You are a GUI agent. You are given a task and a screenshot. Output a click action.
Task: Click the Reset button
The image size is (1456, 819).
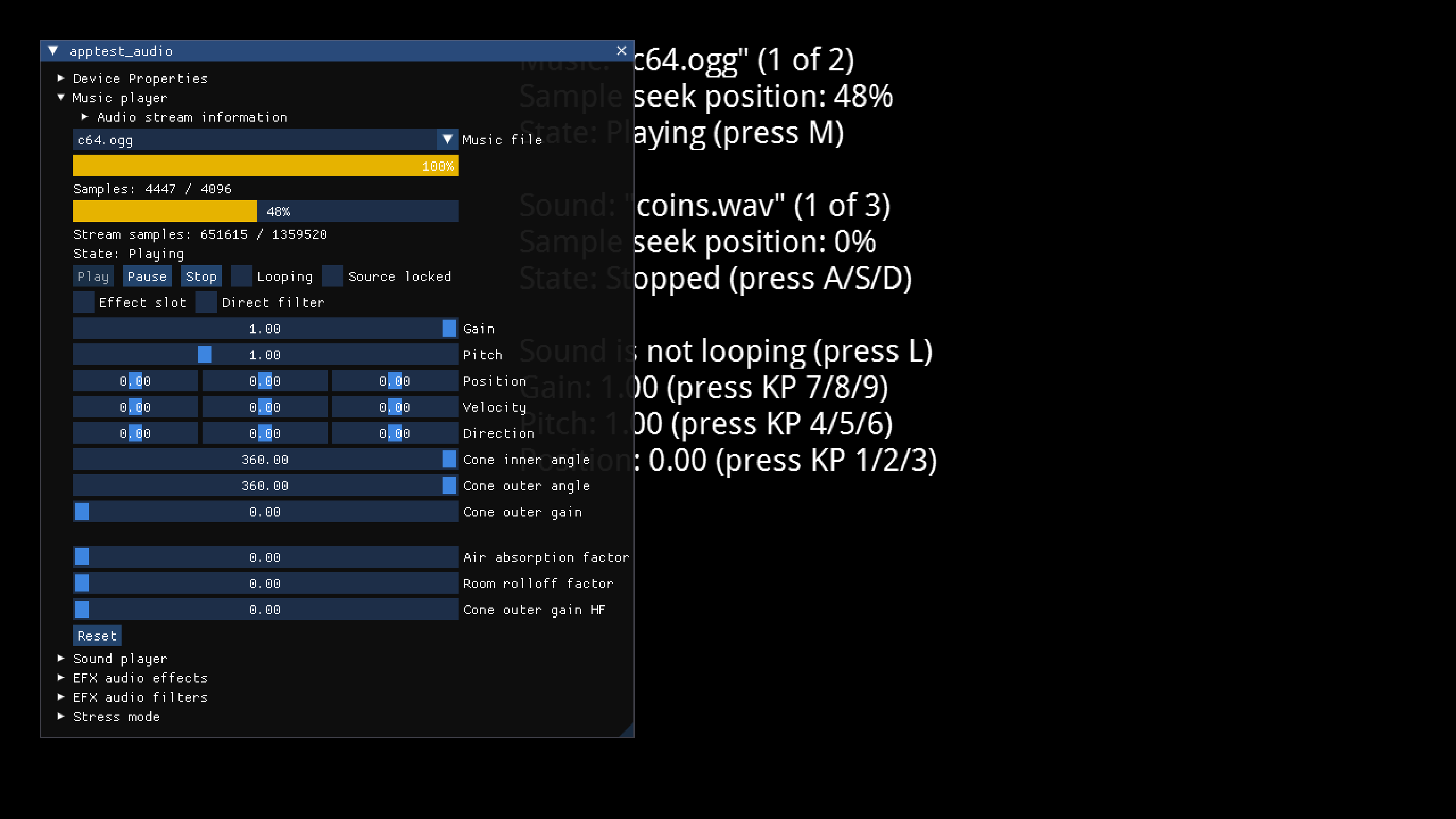point(97,636)
